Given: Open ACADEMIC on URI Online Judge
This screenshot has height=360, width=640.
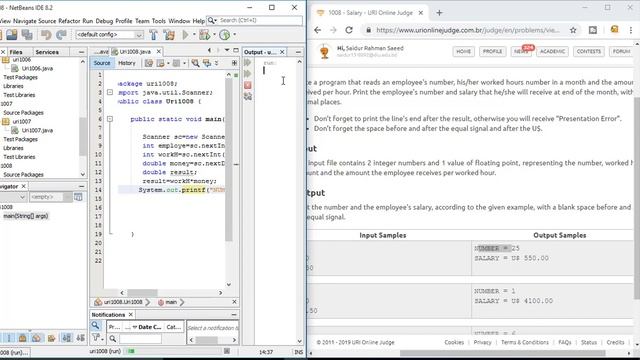Looking at the screenshot, I should [x=552, y=51].
